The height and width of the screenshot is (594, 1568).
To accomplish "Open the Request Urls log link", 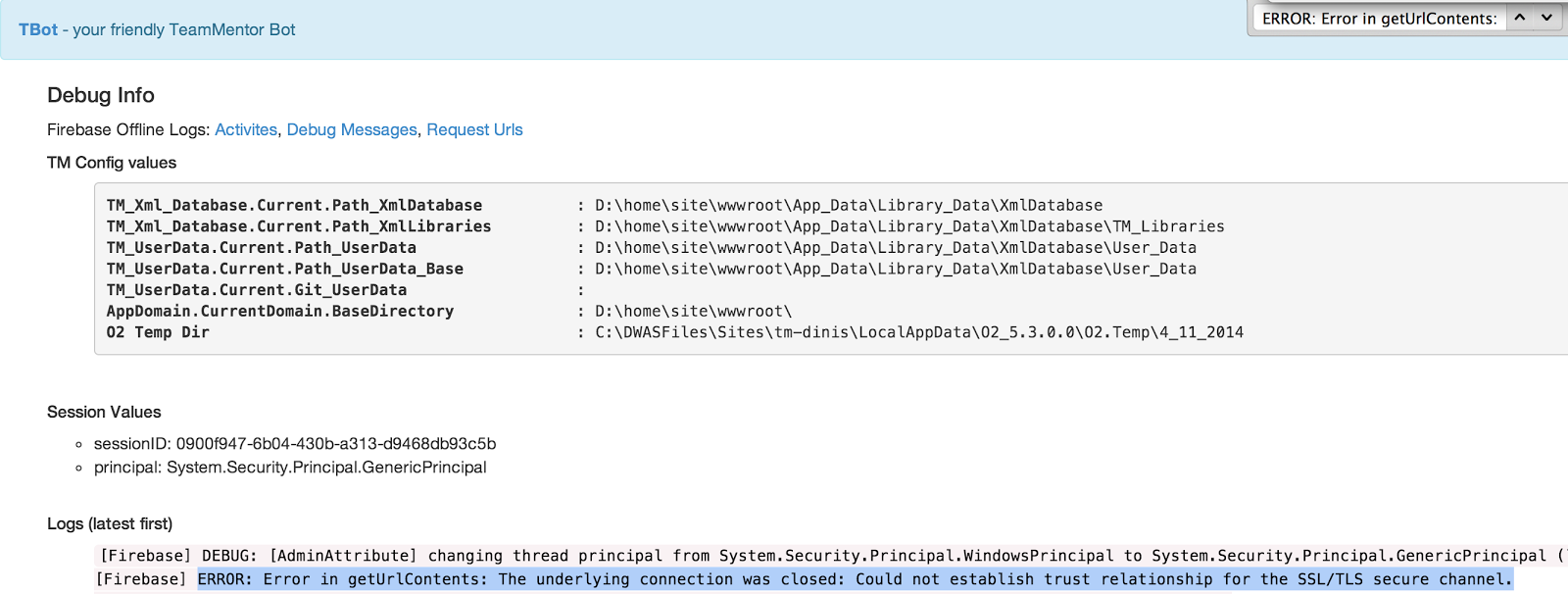I will [474, 129].
